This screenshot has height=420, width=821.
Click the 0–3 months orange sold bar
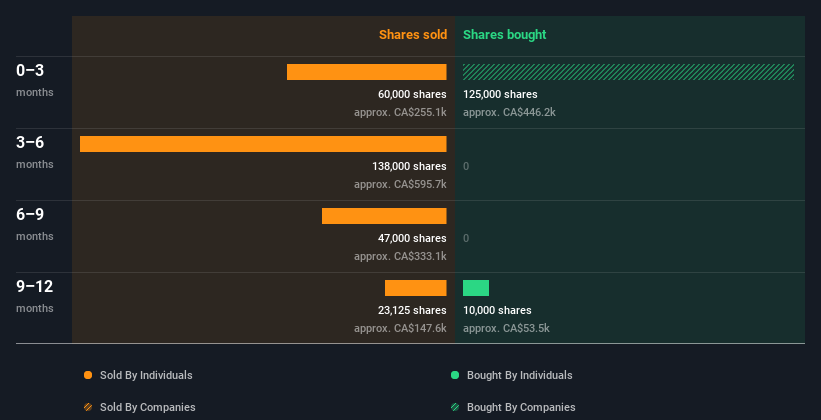(x=366, y=72)
